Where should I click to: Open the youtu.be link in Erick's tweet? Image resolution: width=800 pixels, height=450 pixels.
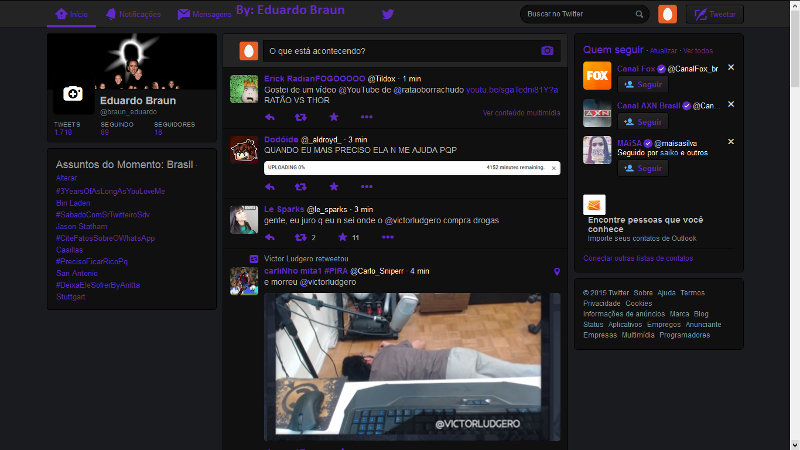pyautogui.click(x=512, y=90)
